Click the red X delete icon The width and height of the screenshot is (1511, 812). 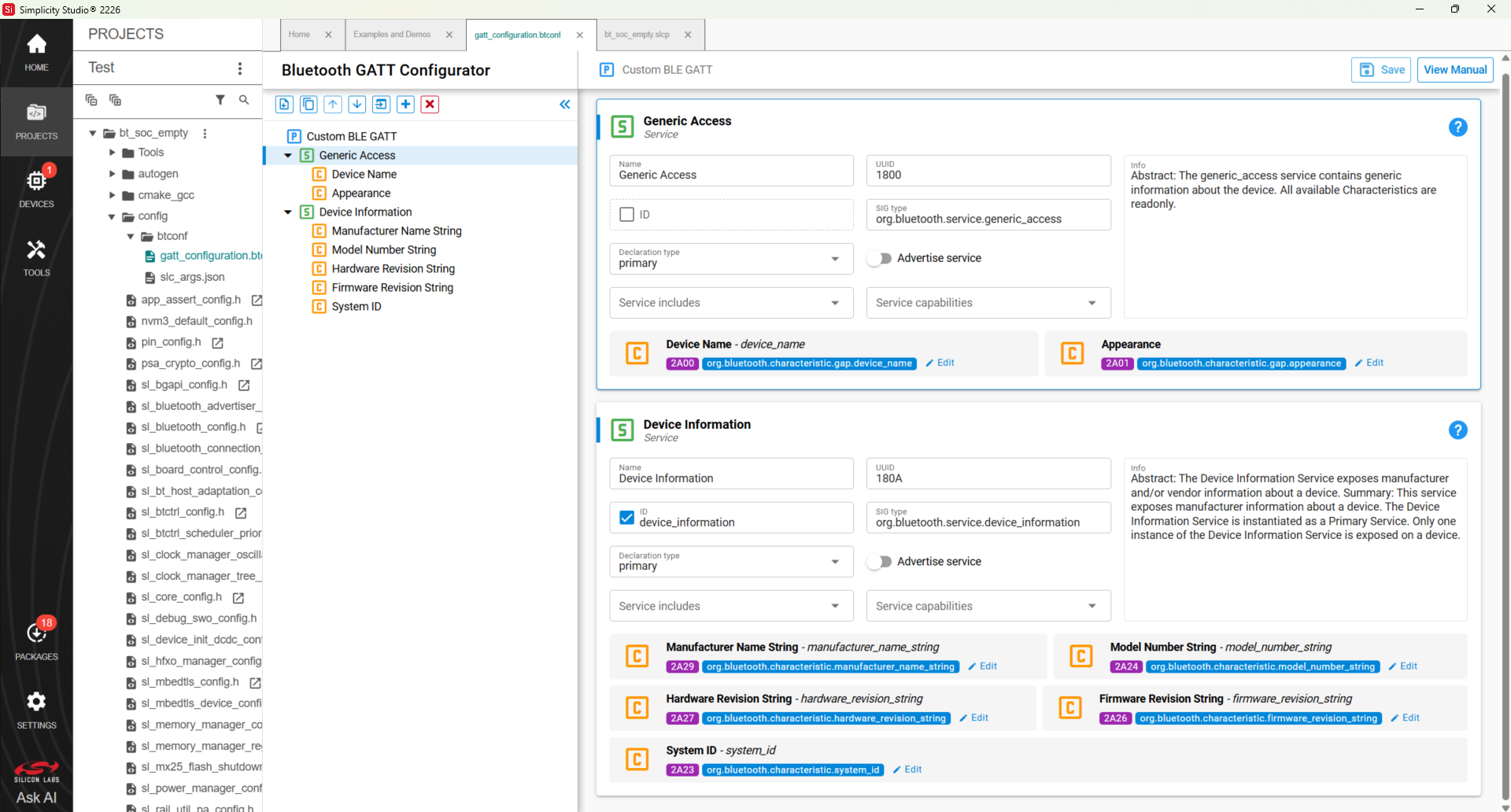430,104
